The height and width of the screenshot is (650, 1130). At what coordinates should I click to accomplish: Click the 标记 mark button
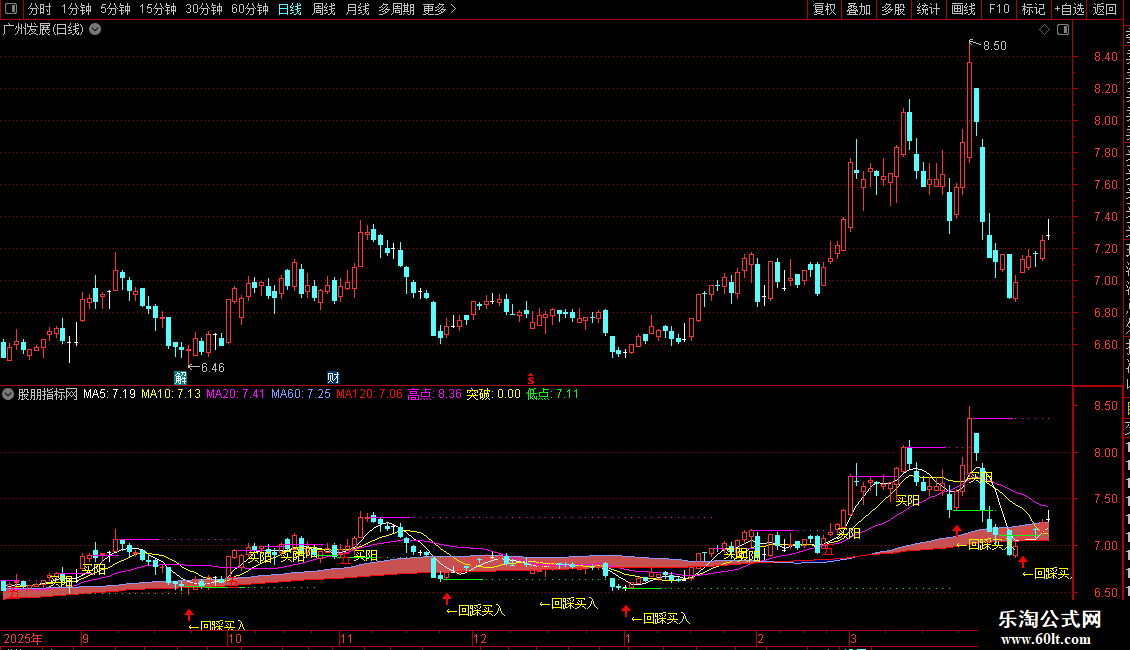(x=1033, y=9)
